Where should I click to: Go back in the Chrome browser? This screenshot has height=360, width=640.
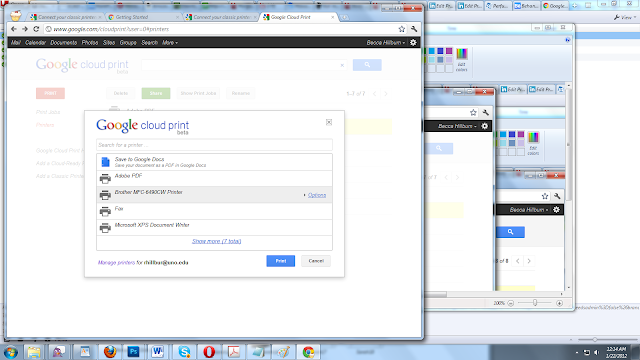14,29
